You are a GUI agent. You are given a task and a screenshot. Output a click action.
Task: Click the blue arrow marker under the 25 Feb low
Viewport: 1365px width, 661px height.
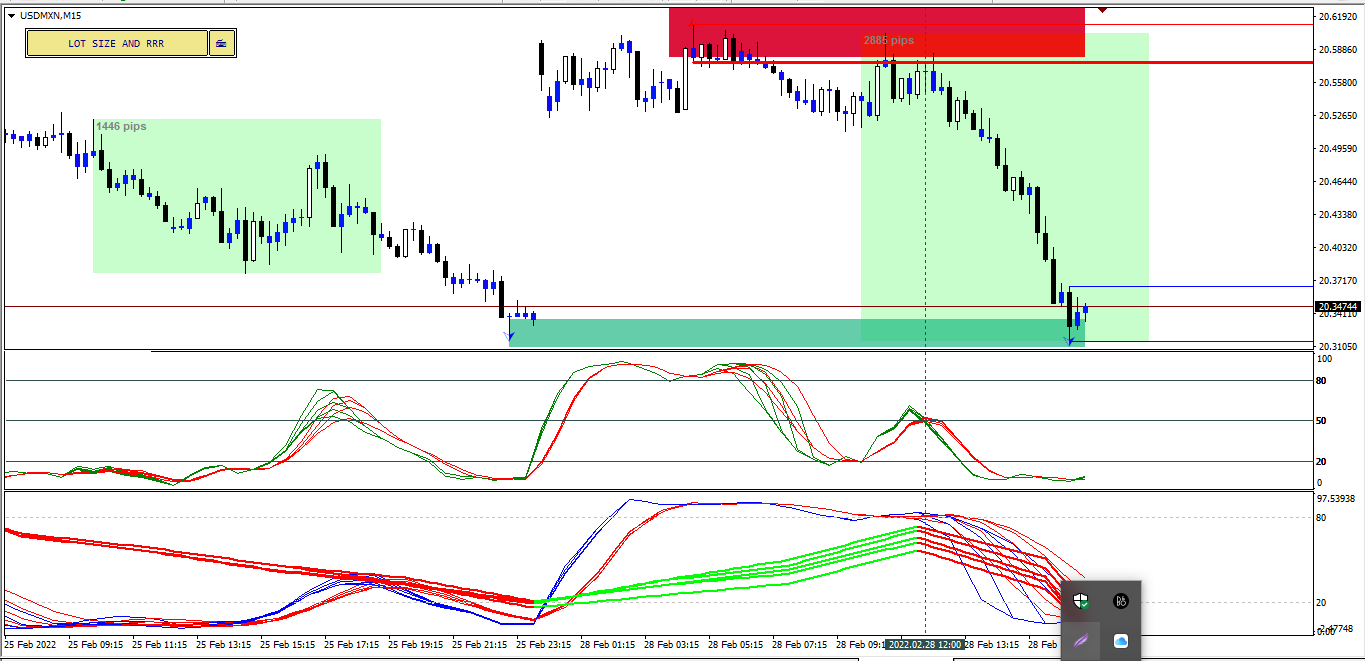click(510, 337)
